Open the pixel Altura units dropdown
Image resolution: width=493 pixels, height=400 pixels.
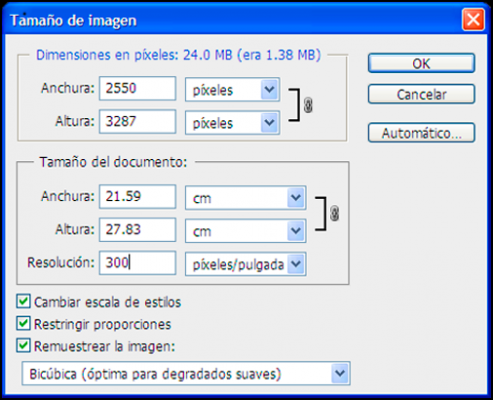232,123
